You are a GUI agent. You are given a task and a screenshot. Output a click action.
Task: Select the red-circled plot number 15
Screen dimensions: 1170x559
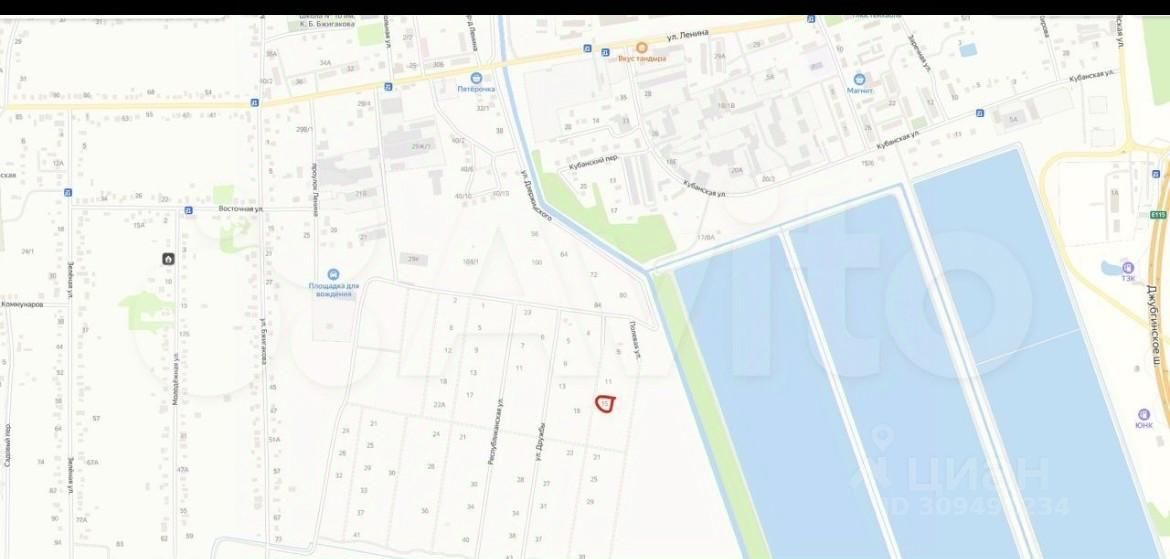[x=605, y=404]
